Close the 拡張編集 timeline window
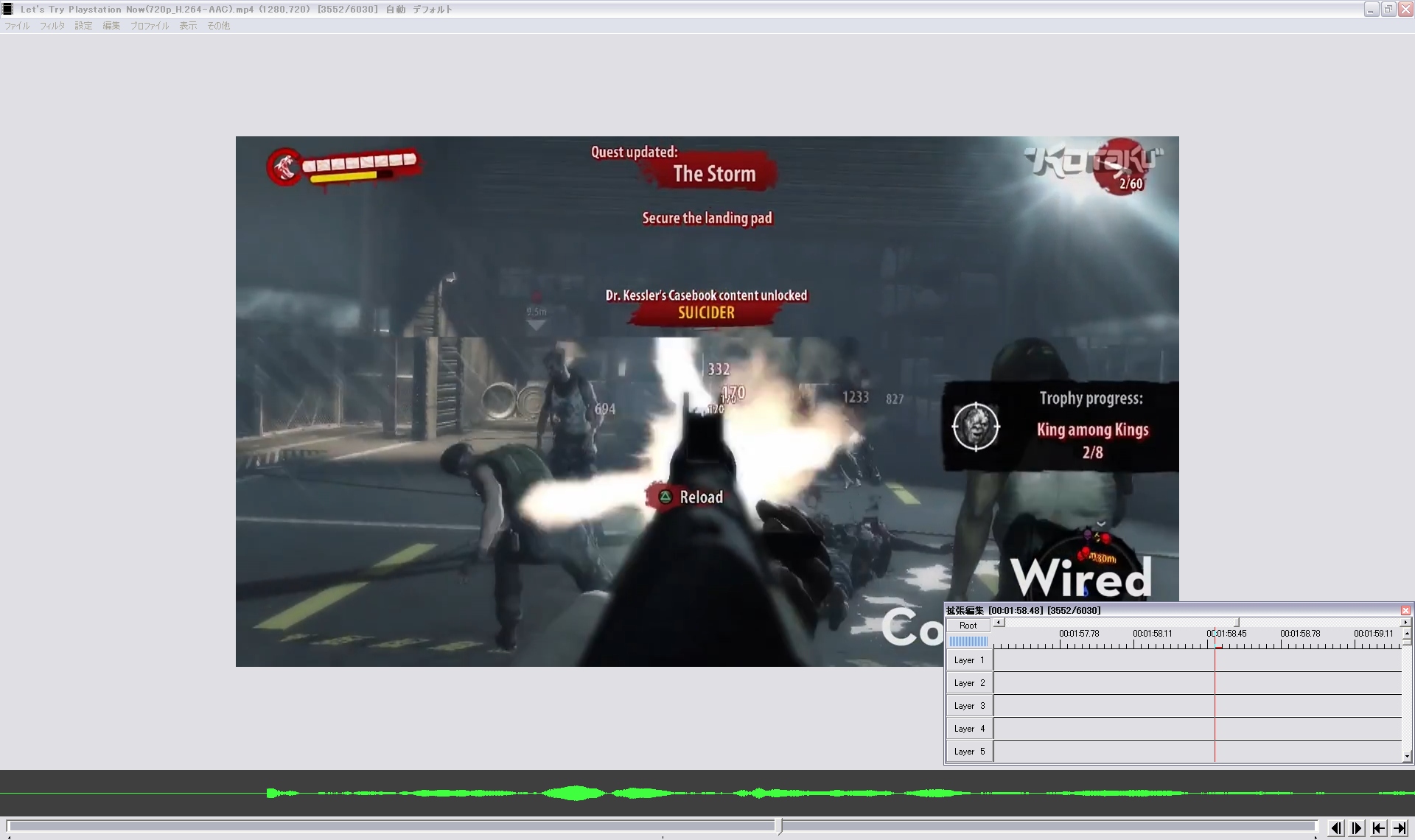 pos(1405,610)
